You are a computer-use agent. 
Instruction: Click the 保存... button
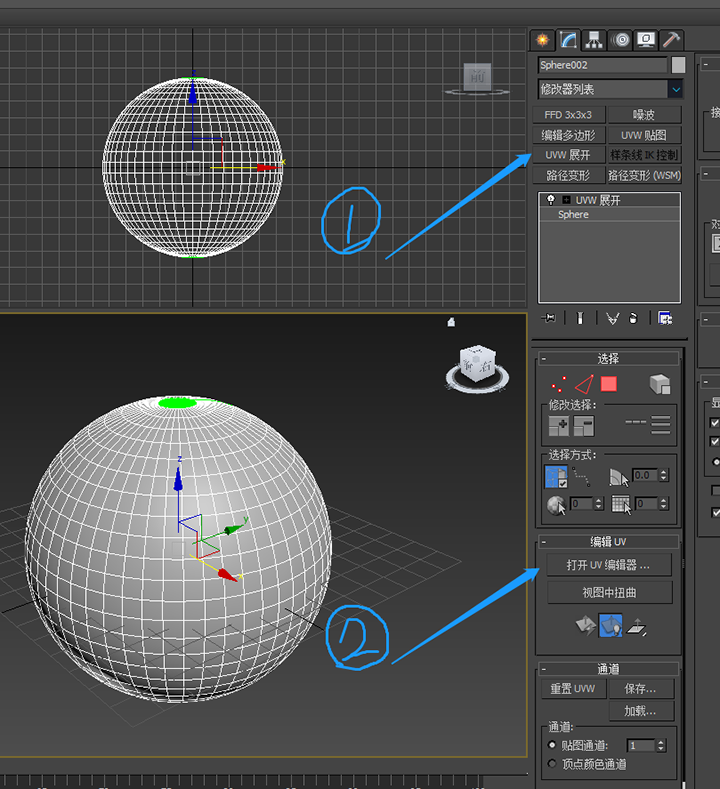pos(641,689)
